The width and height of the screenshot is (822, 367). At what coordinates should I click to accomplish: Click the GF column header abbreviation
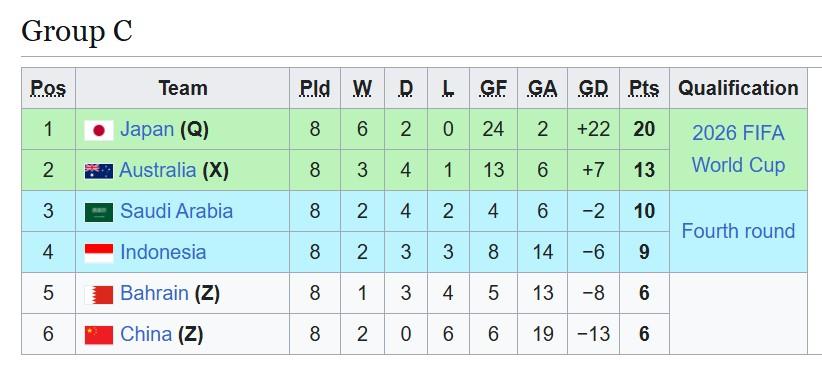click(x=493, y=88)
